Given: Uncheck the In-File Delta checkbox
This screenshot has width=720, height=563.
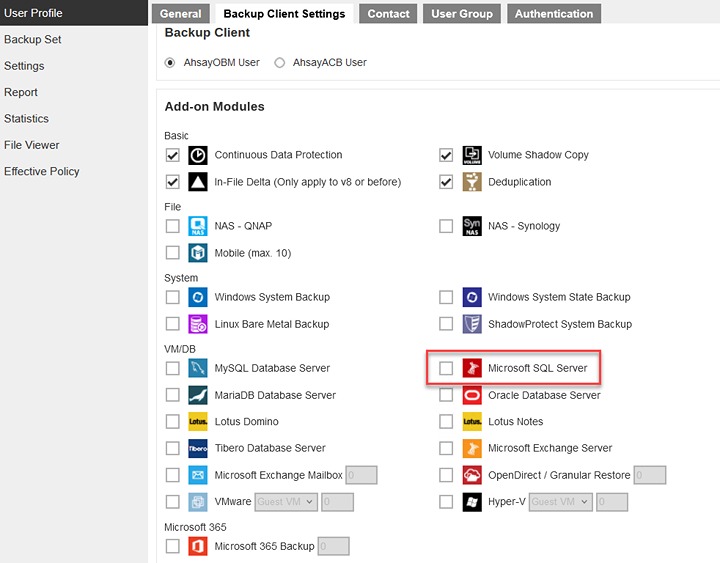Looking at the screenshot, I should click(173, 182).
